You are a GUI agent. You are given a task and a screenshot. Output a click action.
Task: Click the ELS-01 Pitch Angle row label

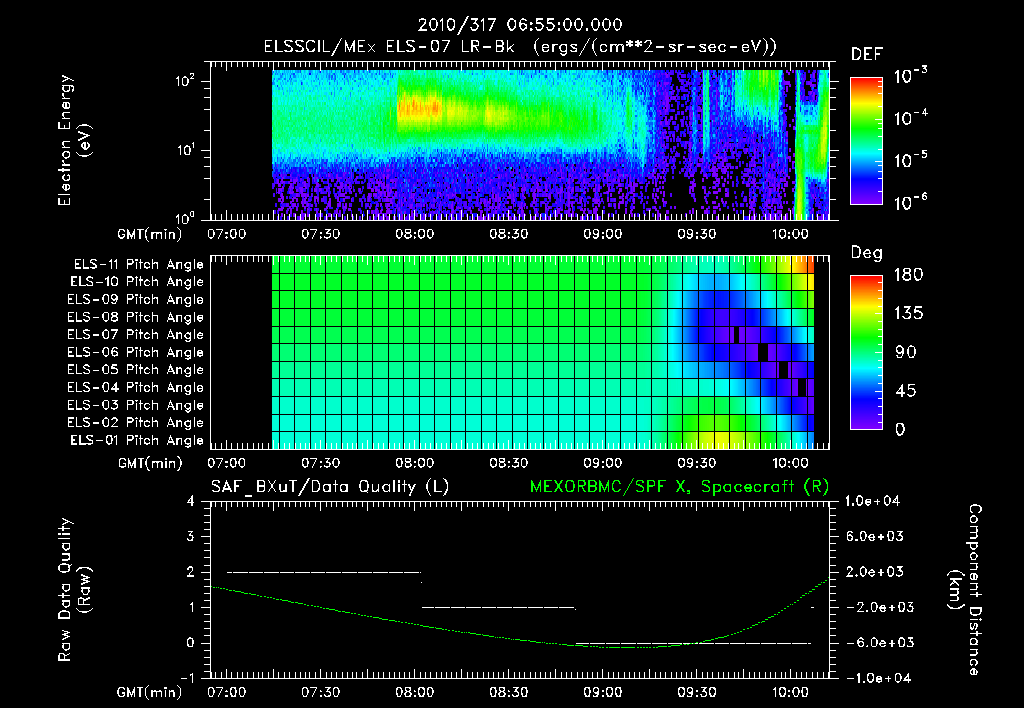click(137, 440)
